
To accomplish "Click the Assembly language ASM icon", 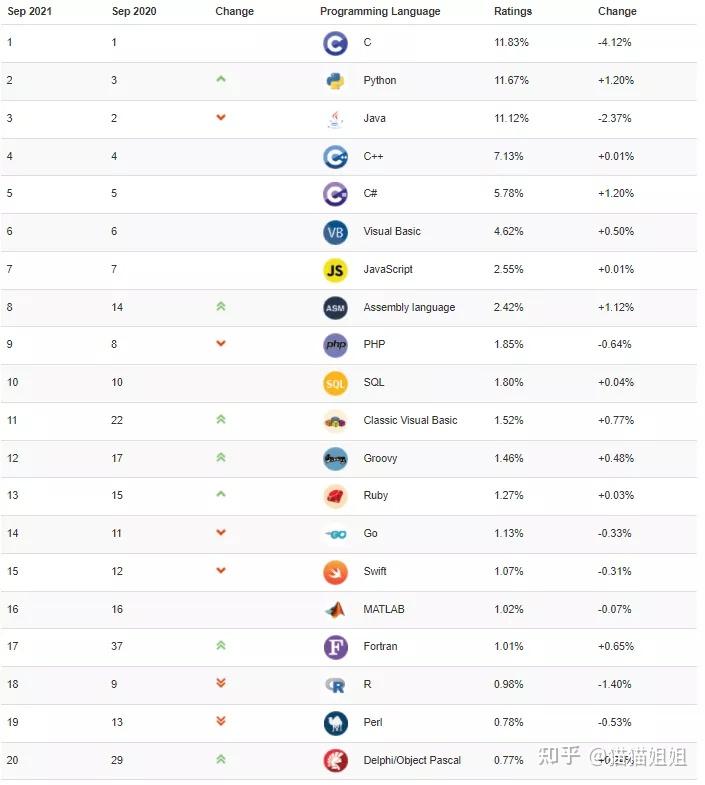I will point(335,308).
